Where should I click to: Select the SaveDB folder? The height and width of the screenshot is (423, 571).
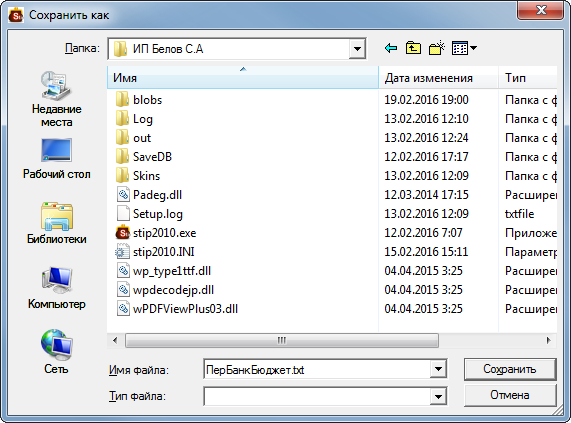(152, 157)
